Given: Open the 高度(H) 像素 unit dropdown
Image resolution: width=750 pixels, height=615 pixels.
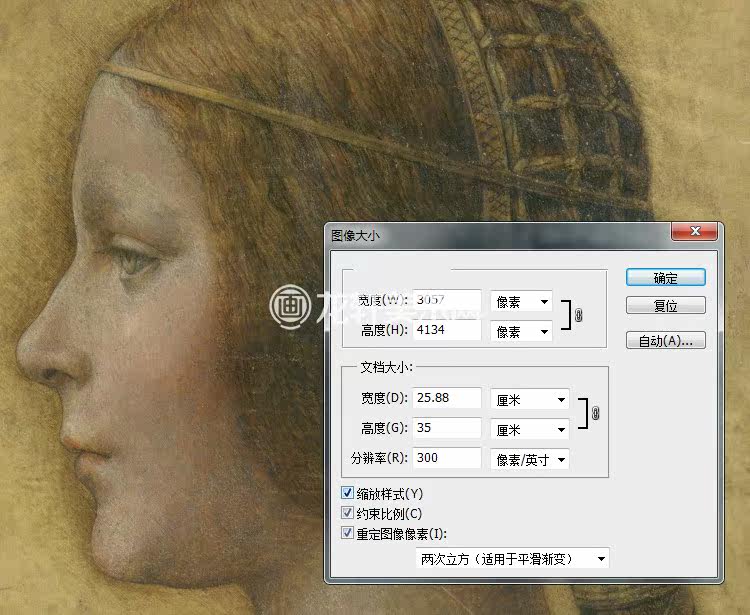Looking at the screenshot, I should point(521,331).
